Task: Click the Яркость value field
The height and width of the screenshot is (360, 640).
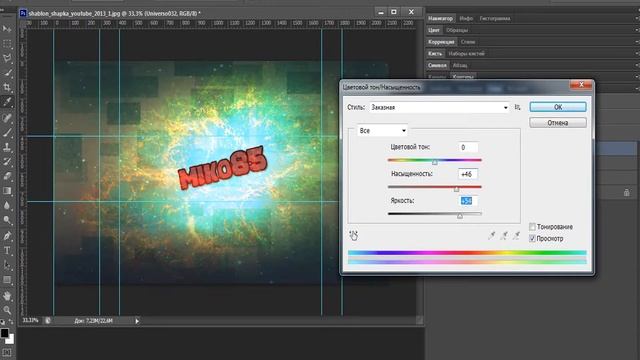Action: tap(468, 201)
